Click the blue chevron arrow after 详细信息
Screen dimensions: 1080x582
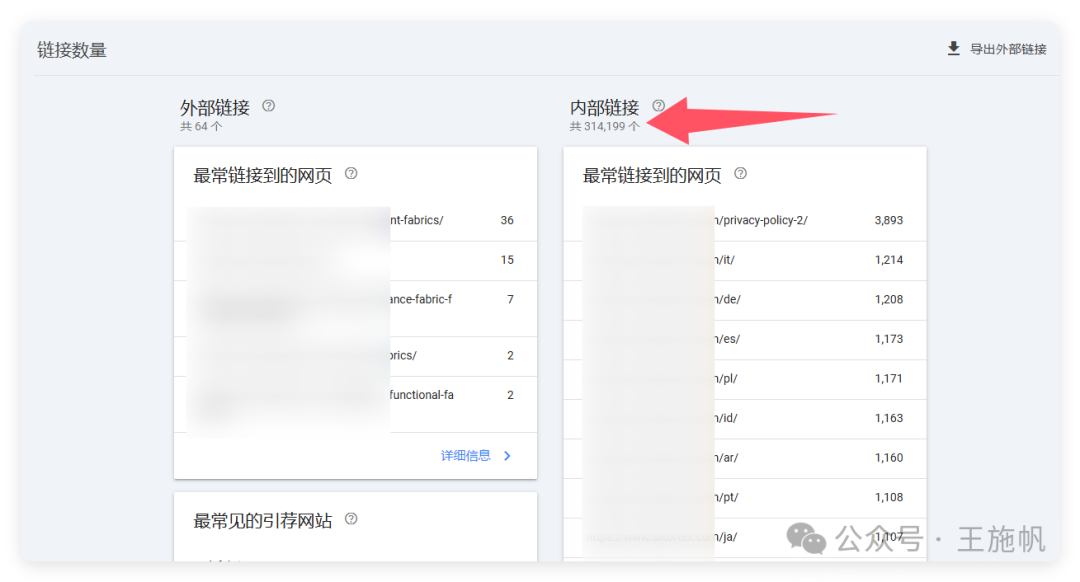point(507,455)
